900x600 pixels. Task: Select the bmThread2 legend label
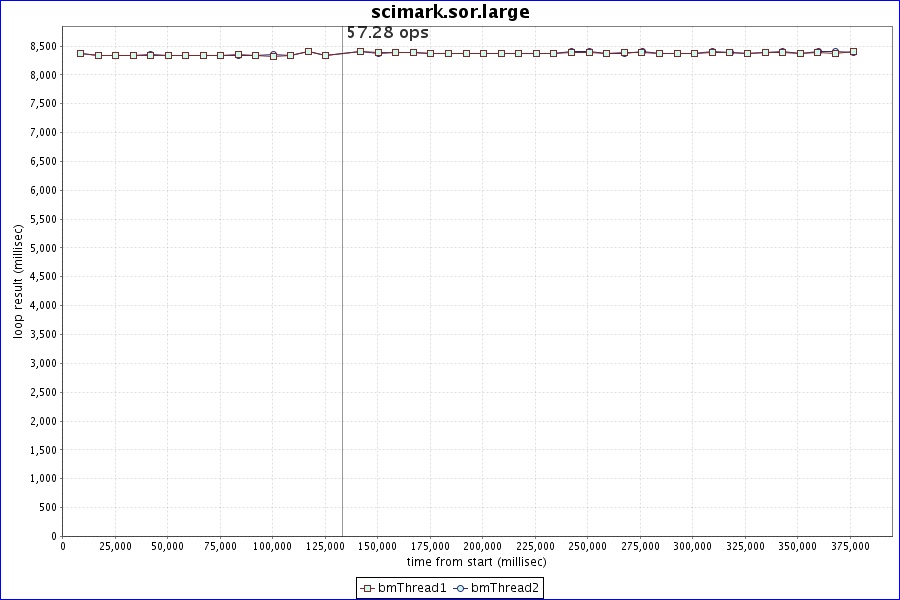505,588
